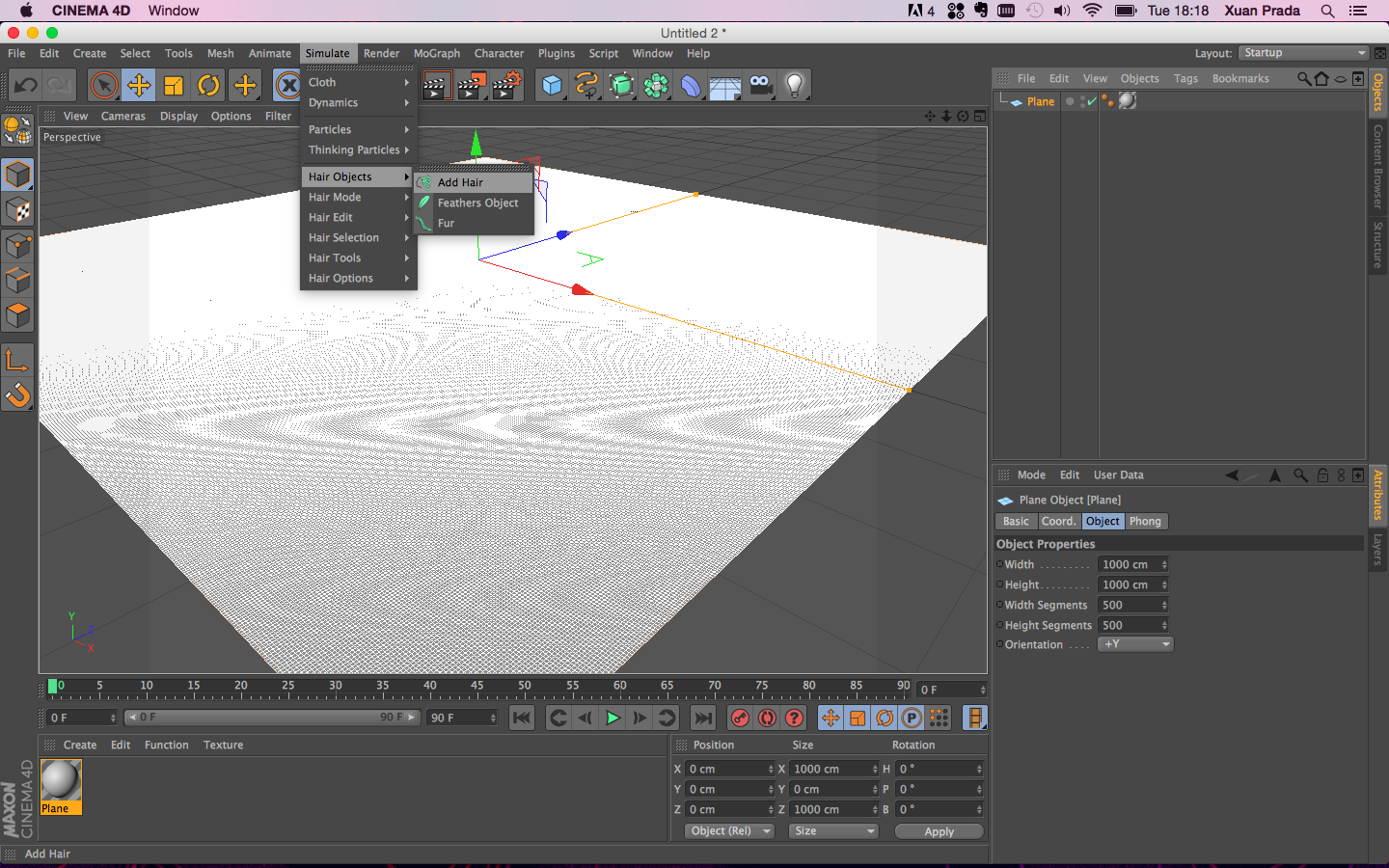Activate the Rotate tool in top toolbar

[208, 85]
